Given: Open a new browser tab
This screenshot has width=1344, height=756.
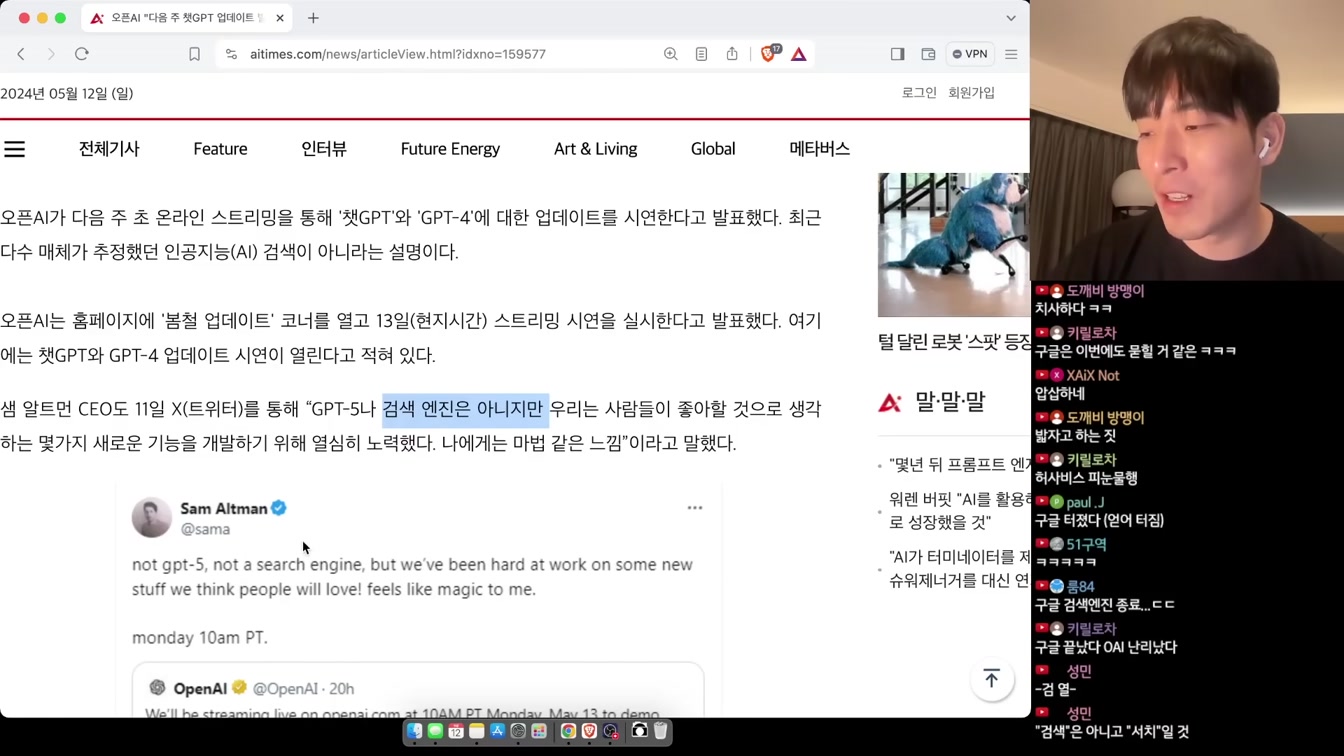Looking at the screenshot, I should pos(313,18).
